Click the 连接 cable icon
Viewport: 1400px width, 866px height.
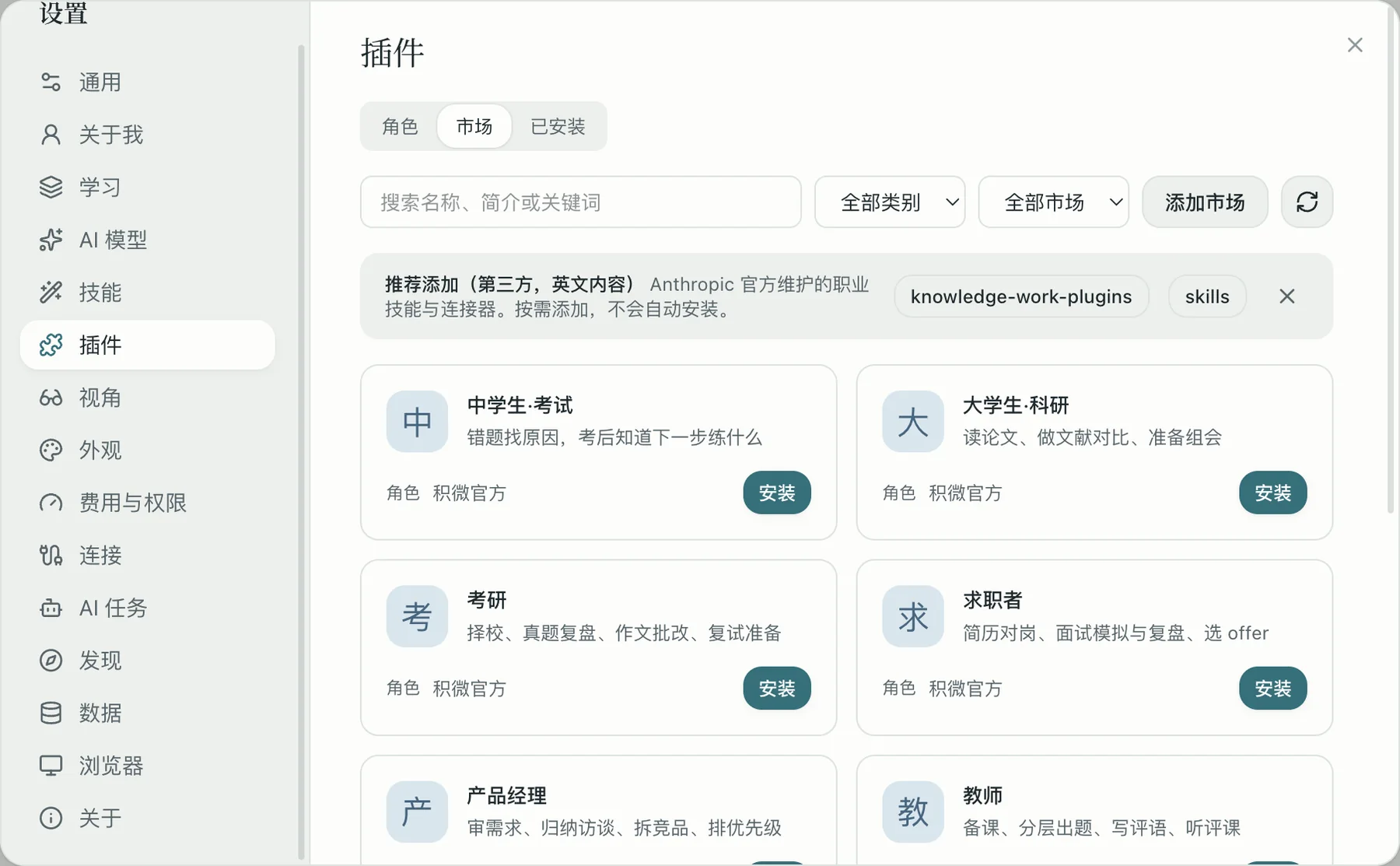click(51, 555)
